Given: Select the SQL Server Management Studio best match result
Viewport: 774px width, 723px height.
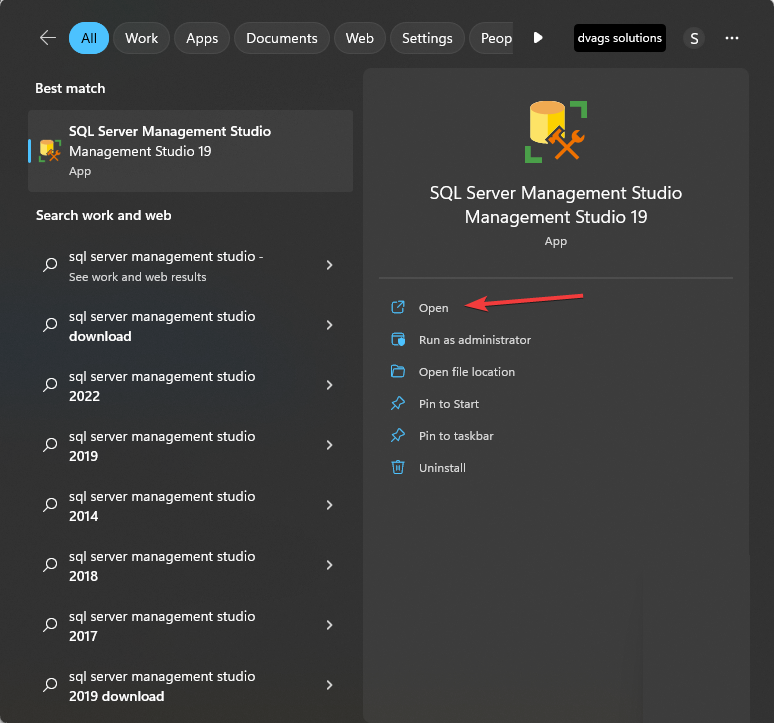Looking at the screenshot, I should (x=191, y=151).
